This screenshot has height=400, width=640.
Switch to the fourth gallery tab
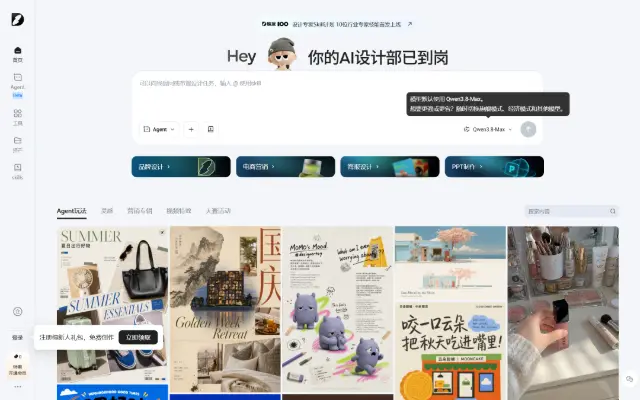179,211
